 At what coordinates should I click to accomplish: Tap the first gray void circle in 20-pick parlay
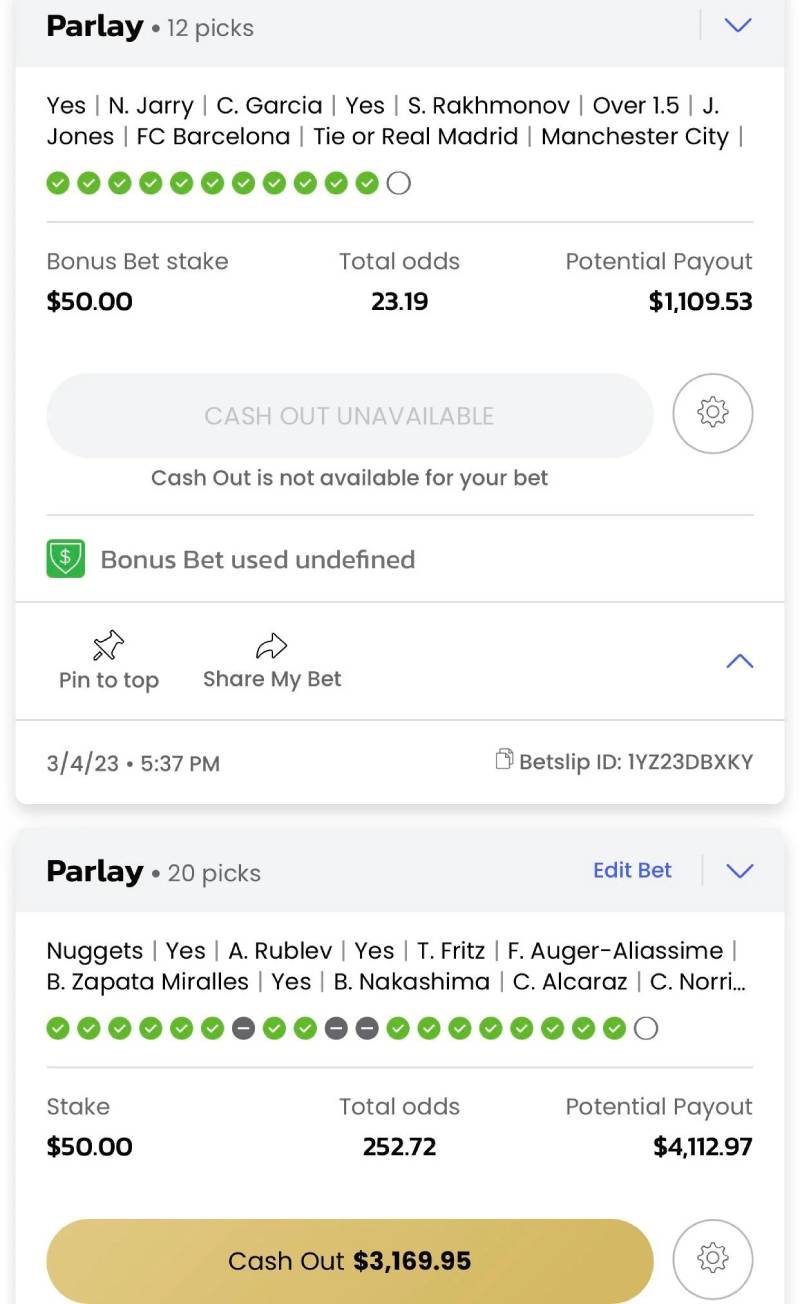pyautogui.click(x=243, y=1028)
